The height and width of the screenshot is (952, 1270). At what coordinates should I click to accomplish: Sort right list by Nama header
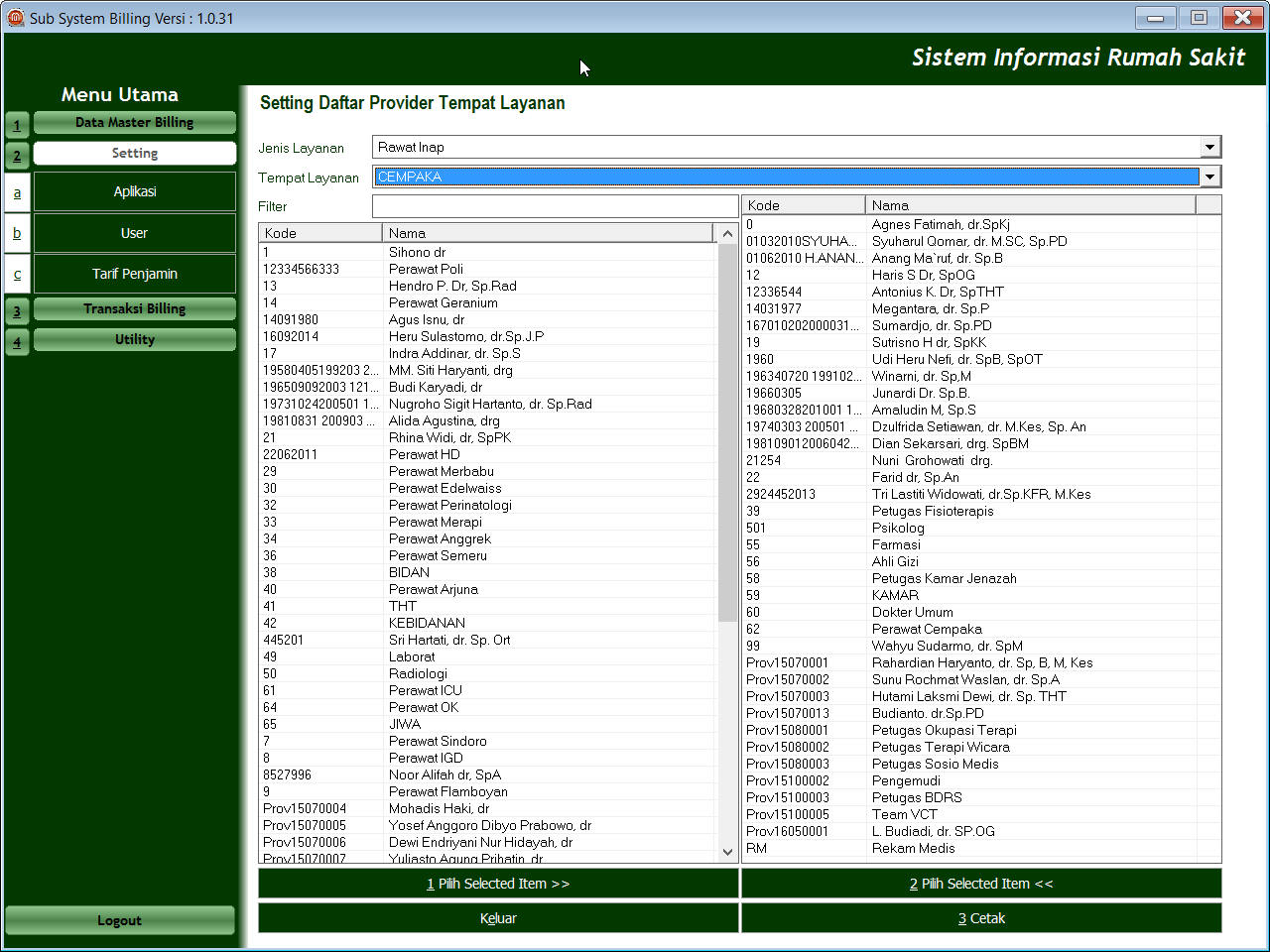pos(1031,205)
